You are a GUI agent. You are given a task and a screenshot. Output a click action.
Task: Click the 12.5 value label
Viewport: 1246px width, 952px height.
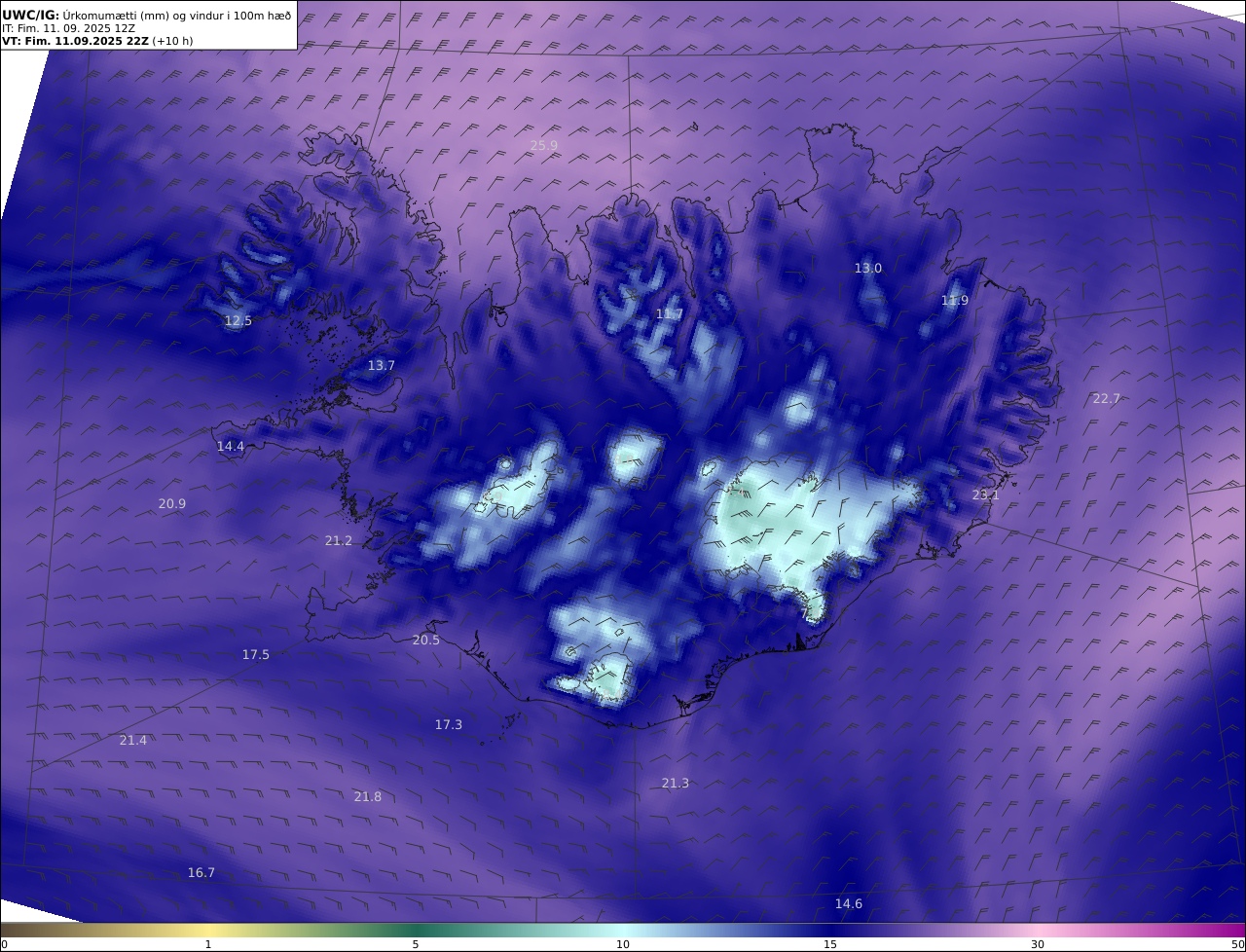238,321
